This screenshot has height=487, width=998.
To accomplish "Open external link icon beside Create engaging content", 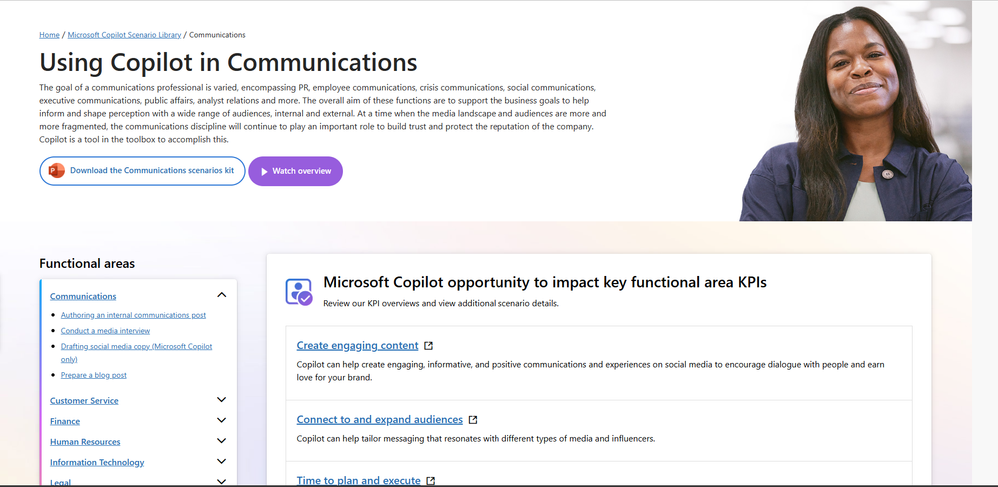I will (x=429, y=346).
